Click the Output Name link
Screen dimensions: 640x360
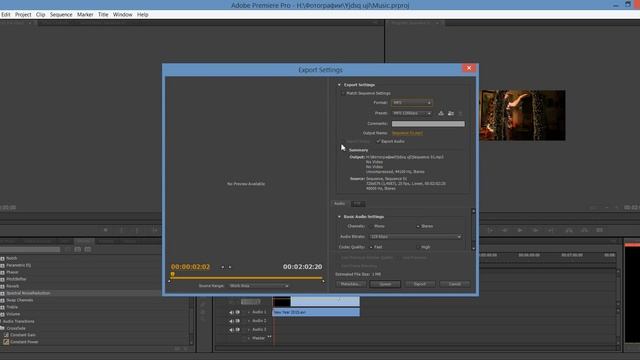(x=407, y=133)
